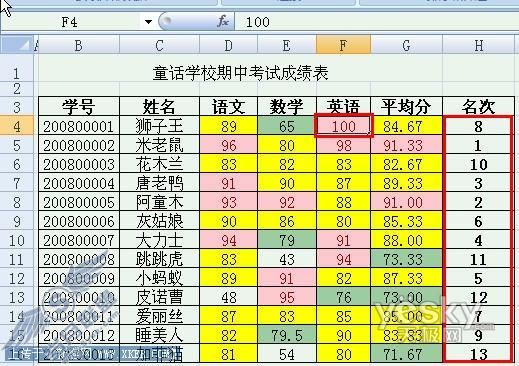Select column D header
Viewport: 519px width, 366px height.
coord(228,45)
